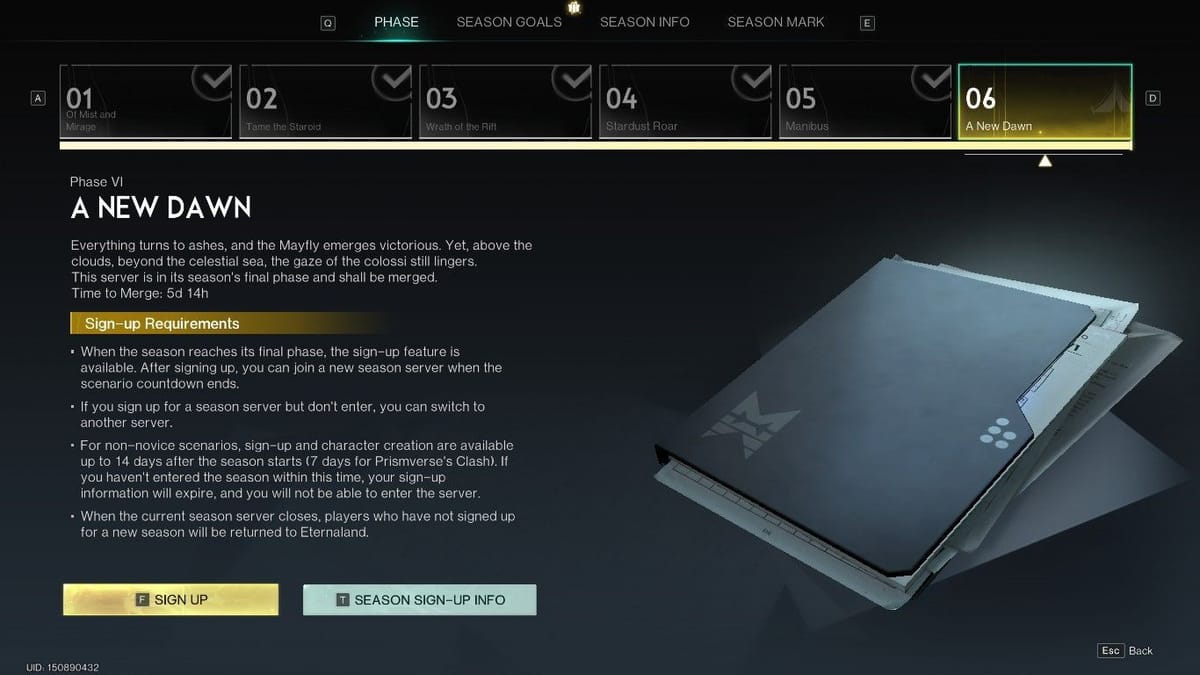Click the A previous-phase key icon

(39, 98)
